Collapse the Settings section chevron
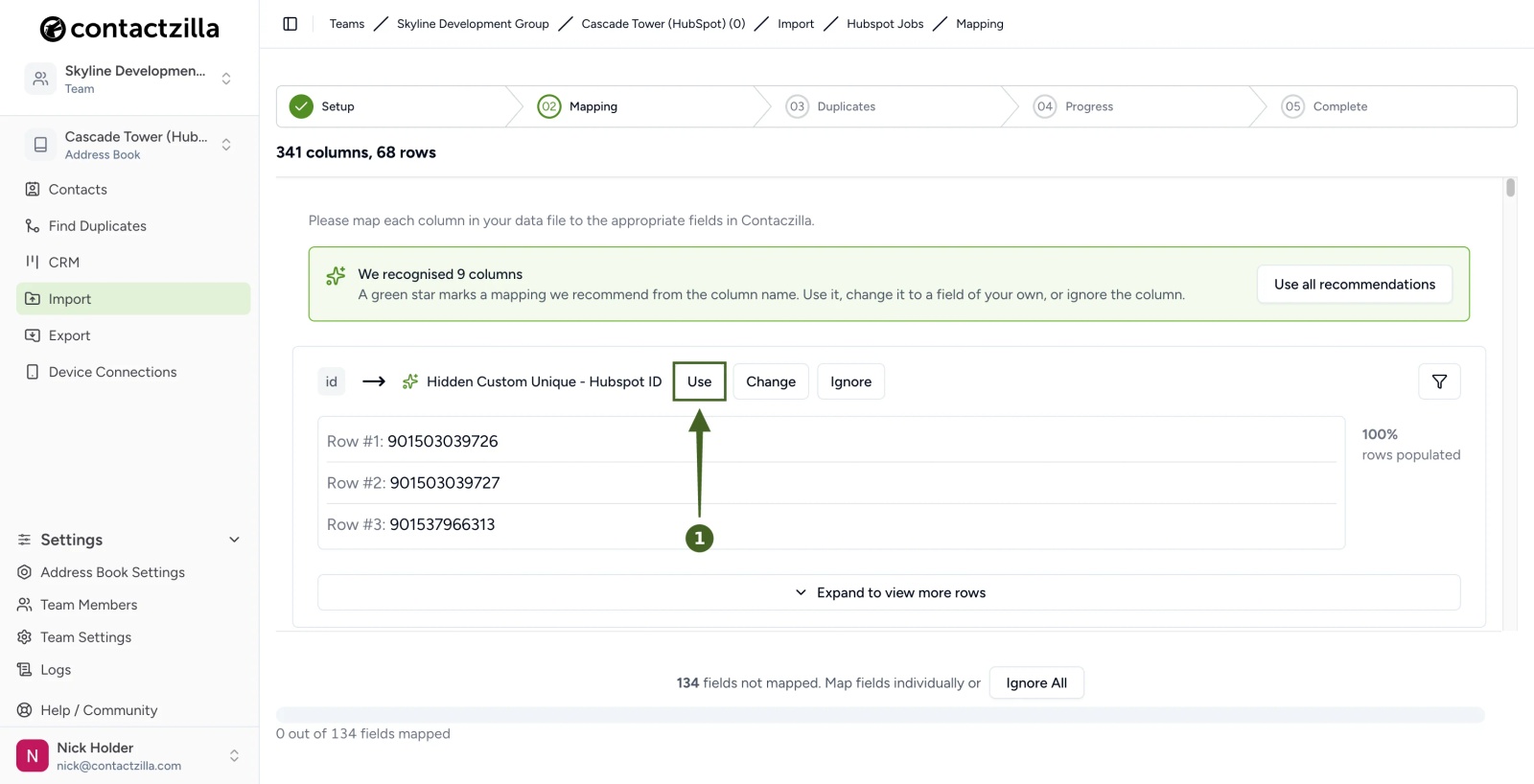 pos(234,540)
